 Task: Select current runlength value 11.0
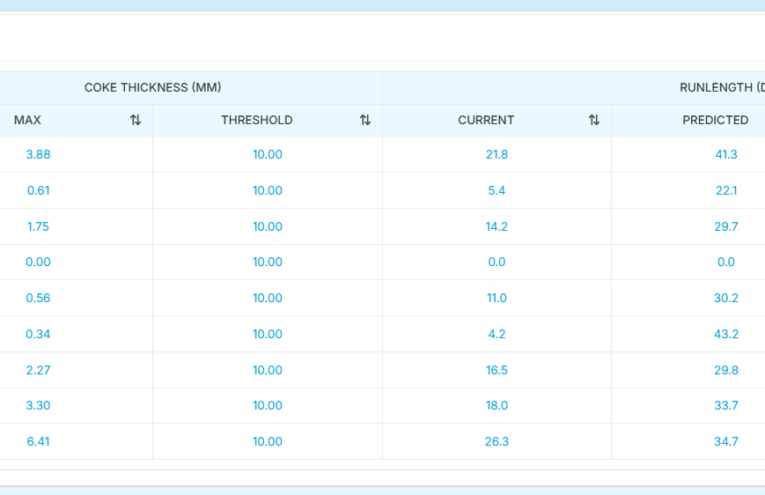point(497,298)
